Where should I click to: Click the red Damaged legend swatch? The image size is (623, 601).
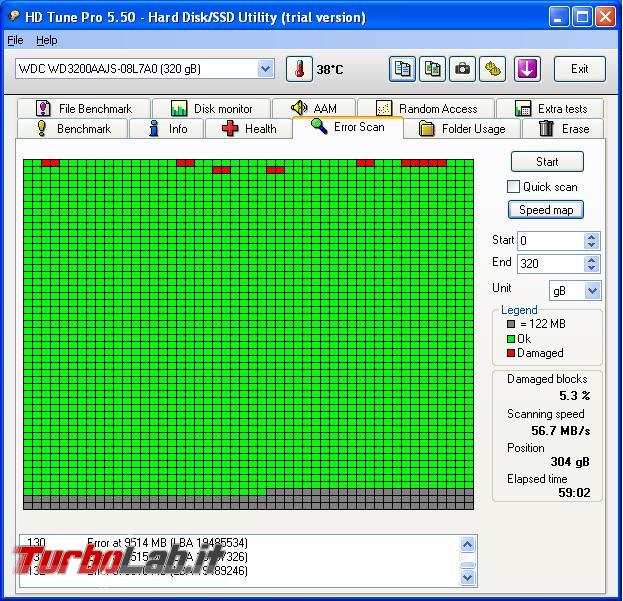(511, 353)
